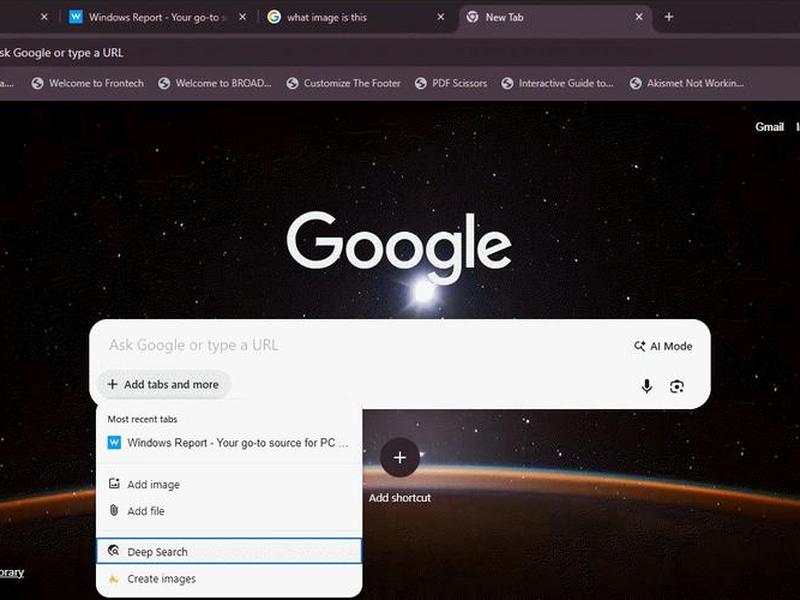Viewport: 800px width, 600px height.
Task: Open Interactive Guide to... bookmark
Action: coord(558,83)
